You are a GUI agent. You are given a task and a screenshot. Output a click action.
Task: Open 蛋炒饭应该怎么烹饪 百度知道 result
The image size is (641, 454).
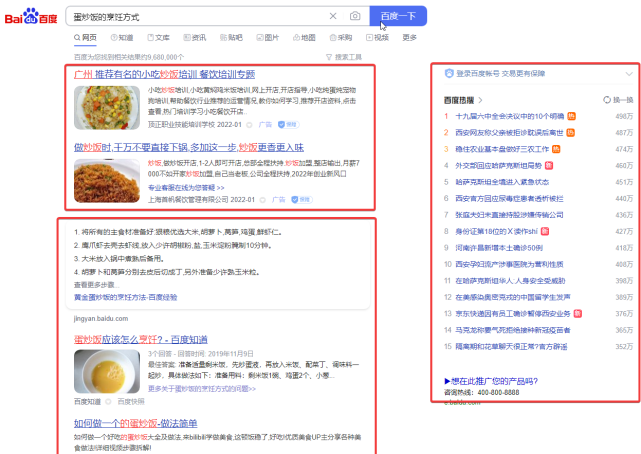(141, 340)
